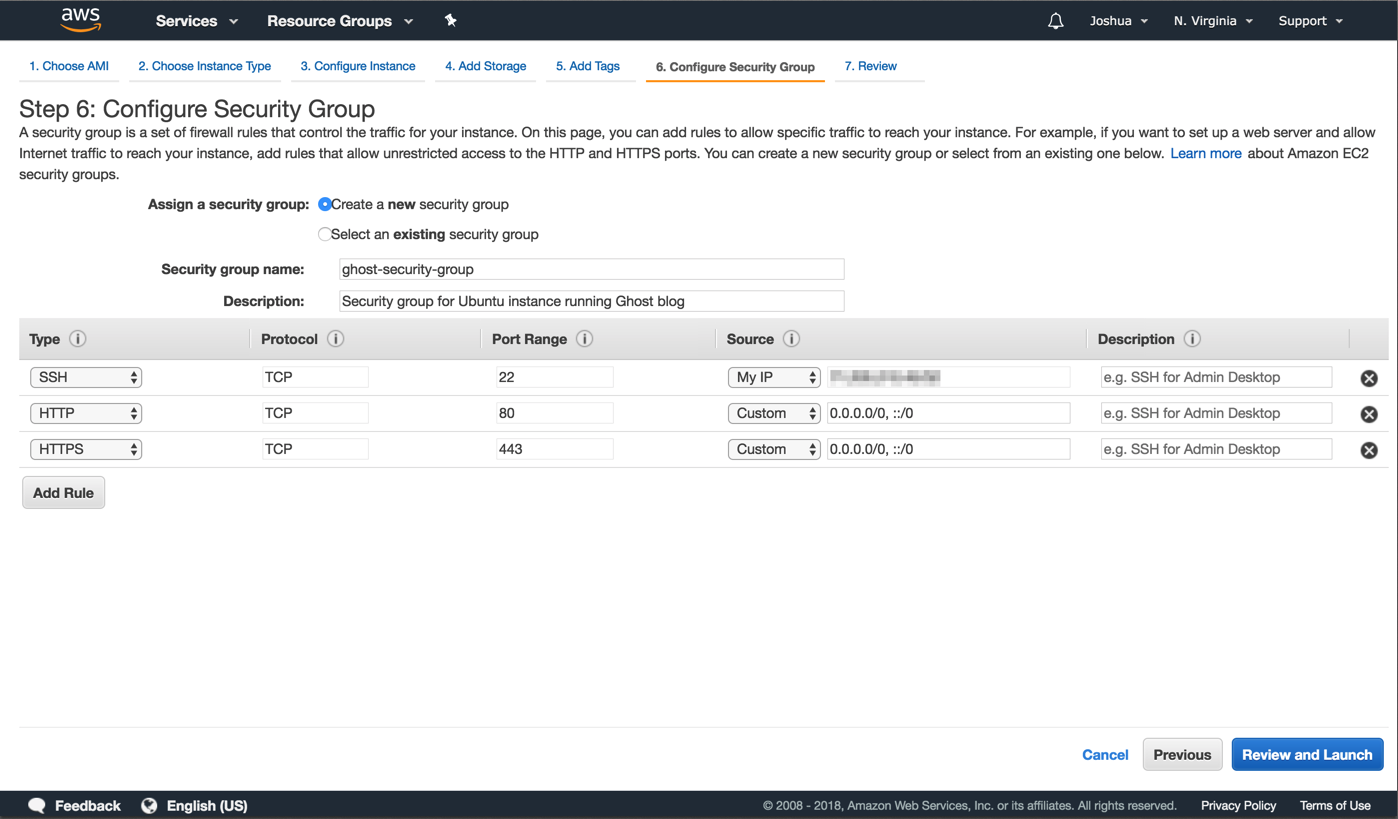
Task: Switch to the '5. Add Tags' tab
Action: (x=590, y=66)
